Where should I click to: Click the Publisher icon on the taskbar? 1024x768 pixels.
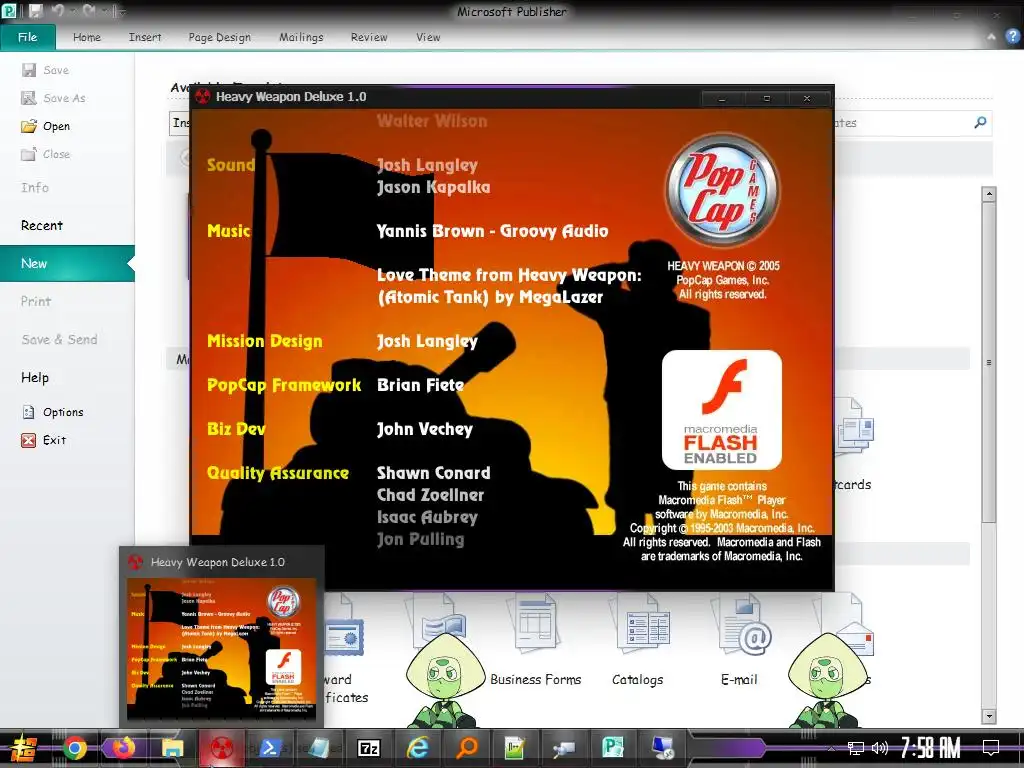[x=613, y=748]
